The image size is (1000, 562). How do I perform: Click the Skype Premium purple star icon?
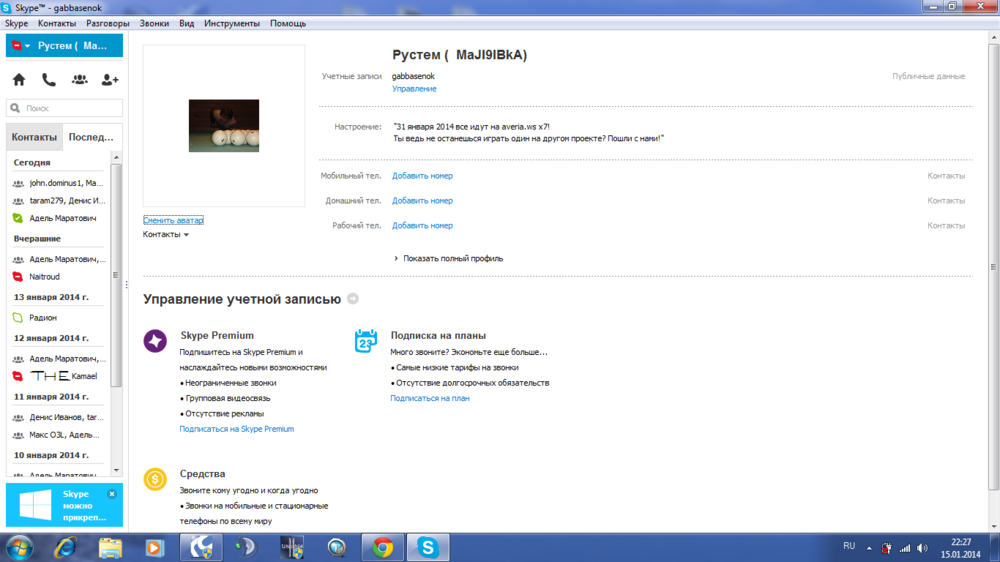coord(155,341)
